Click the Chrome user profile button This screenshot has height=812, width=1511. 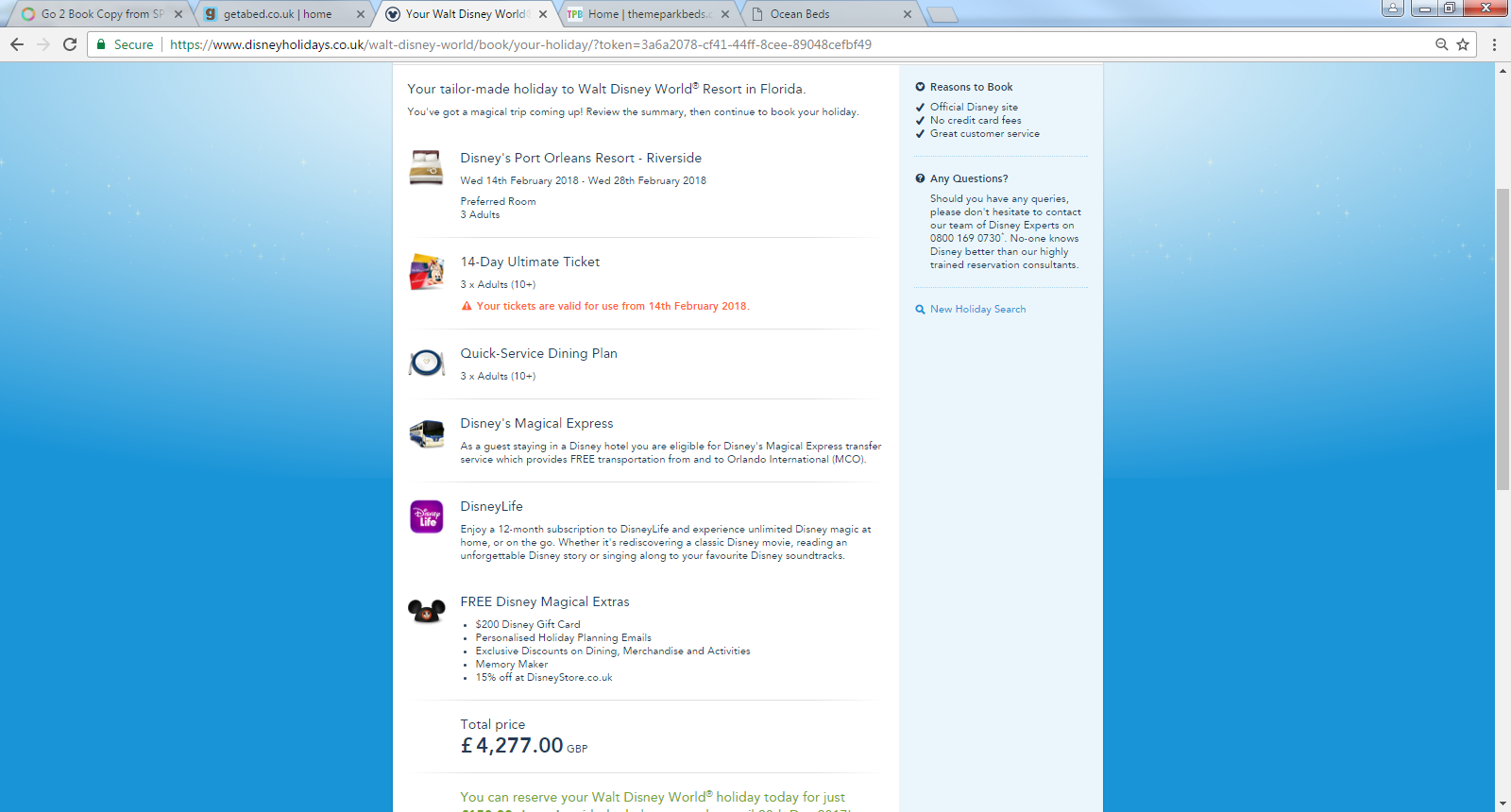[1392, 8]
